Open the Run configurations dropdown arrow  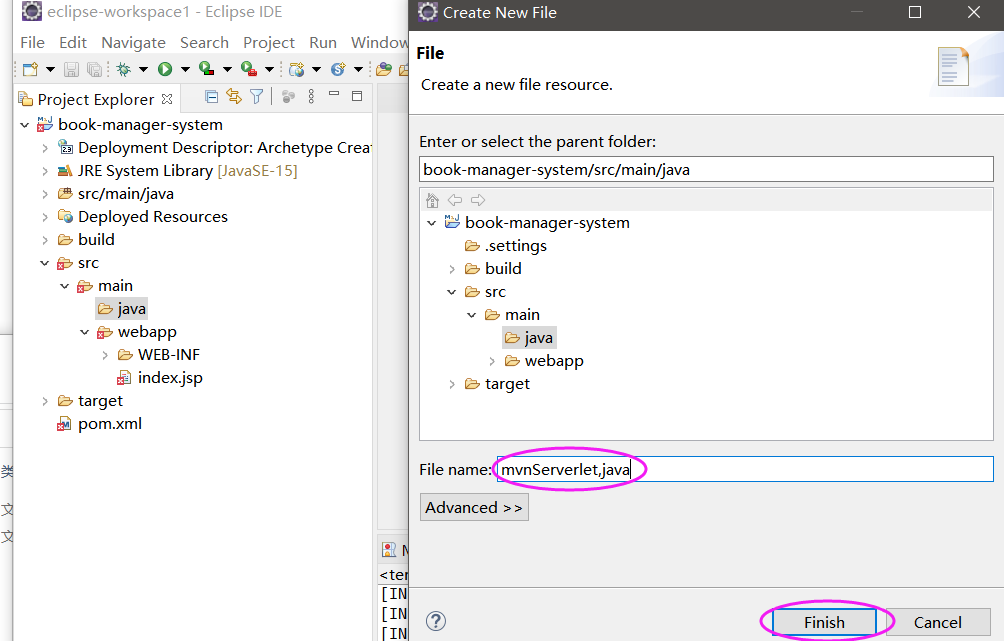coord(185,69)
